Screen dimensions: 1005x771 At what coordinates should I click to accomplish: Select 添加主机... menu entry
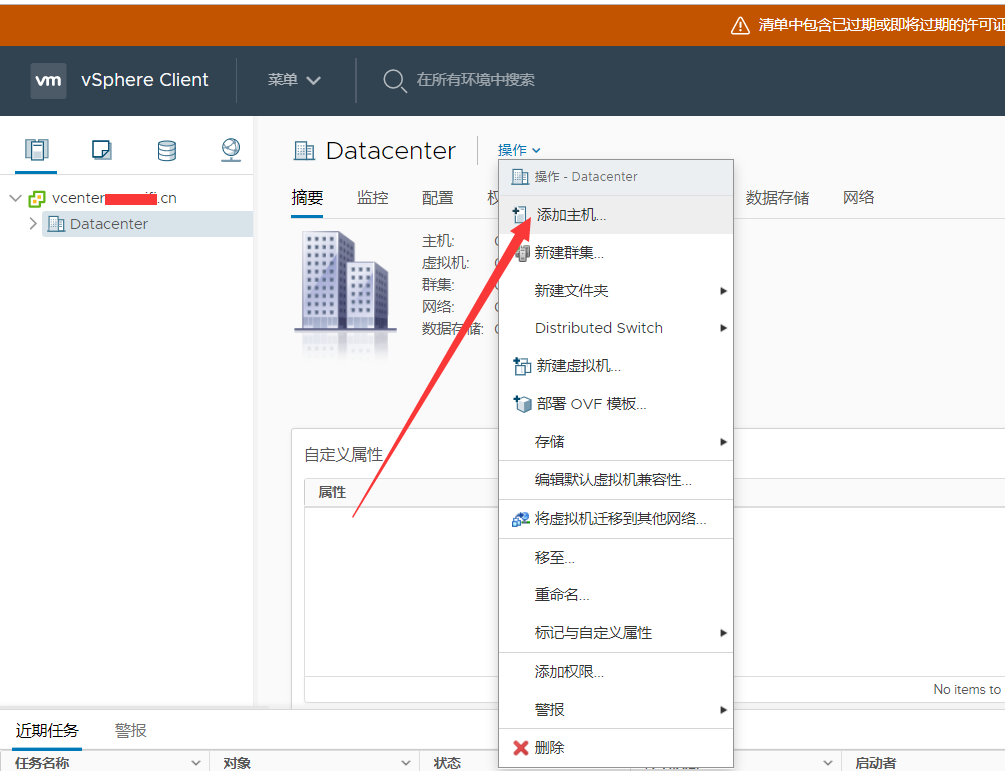(x=616, y=215)
